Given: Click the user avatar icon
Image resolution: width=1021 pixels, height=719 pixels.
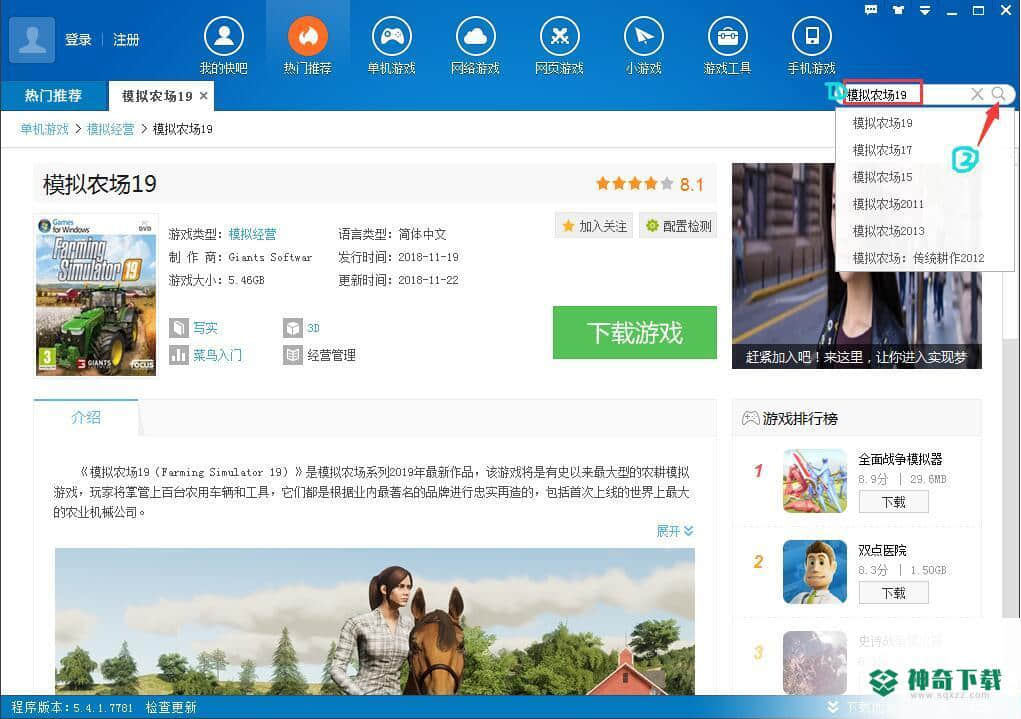Looking at the screenshot, I should 32,40.
